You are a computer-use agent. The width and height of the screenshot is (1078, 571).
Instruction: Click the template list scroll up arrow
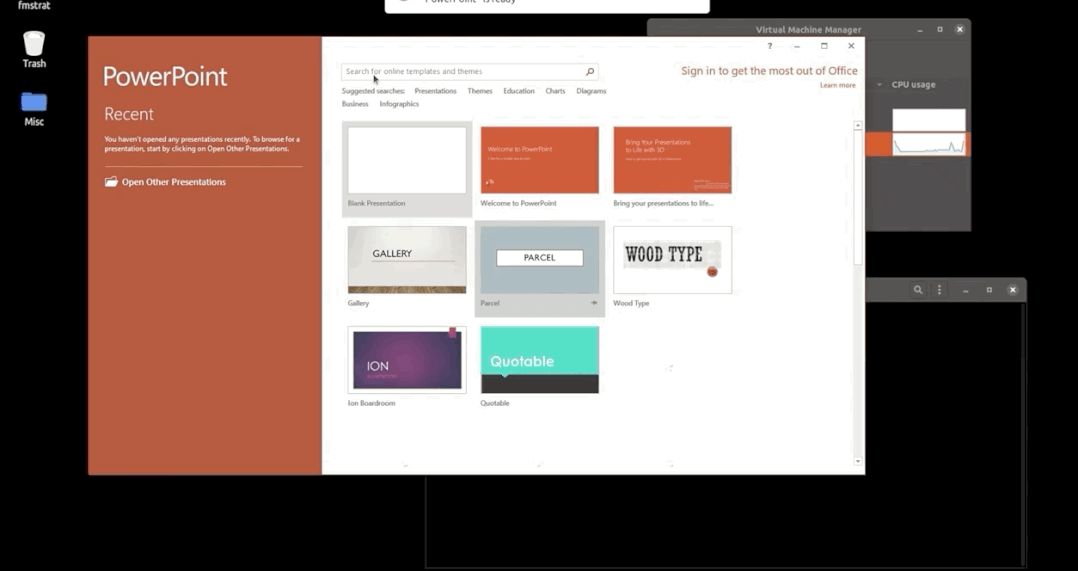pyautogui.click(x=857, y=126)
